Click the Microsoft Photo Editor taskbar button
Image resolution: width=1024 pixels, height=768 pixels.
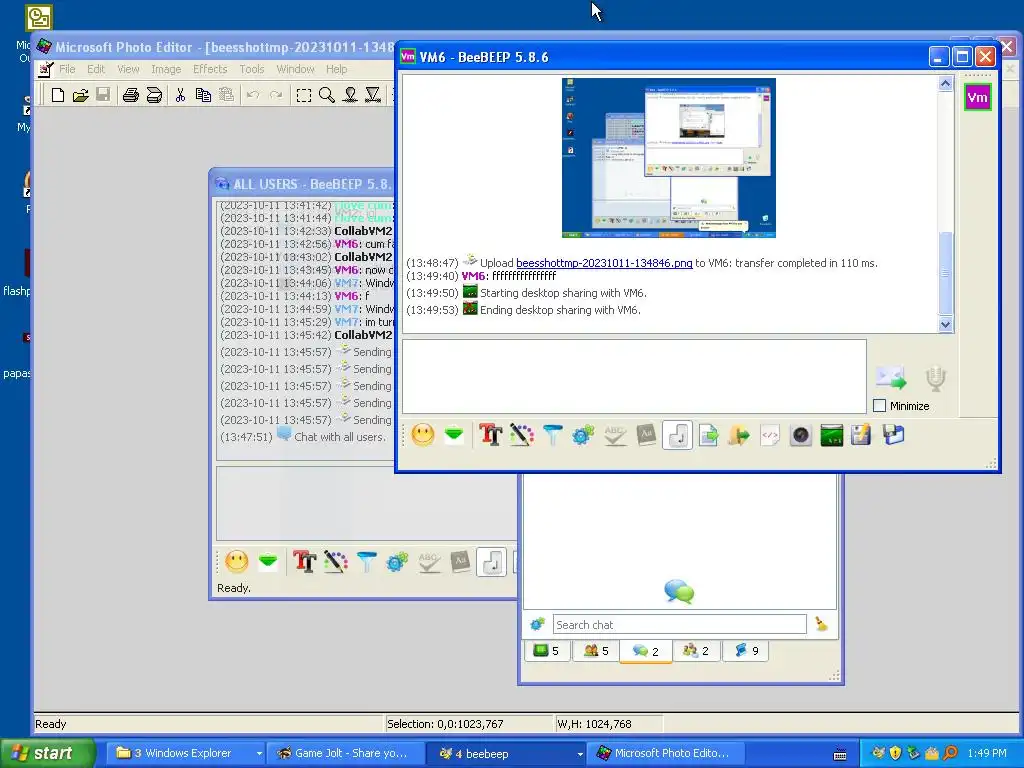click(x=664, y=754)
